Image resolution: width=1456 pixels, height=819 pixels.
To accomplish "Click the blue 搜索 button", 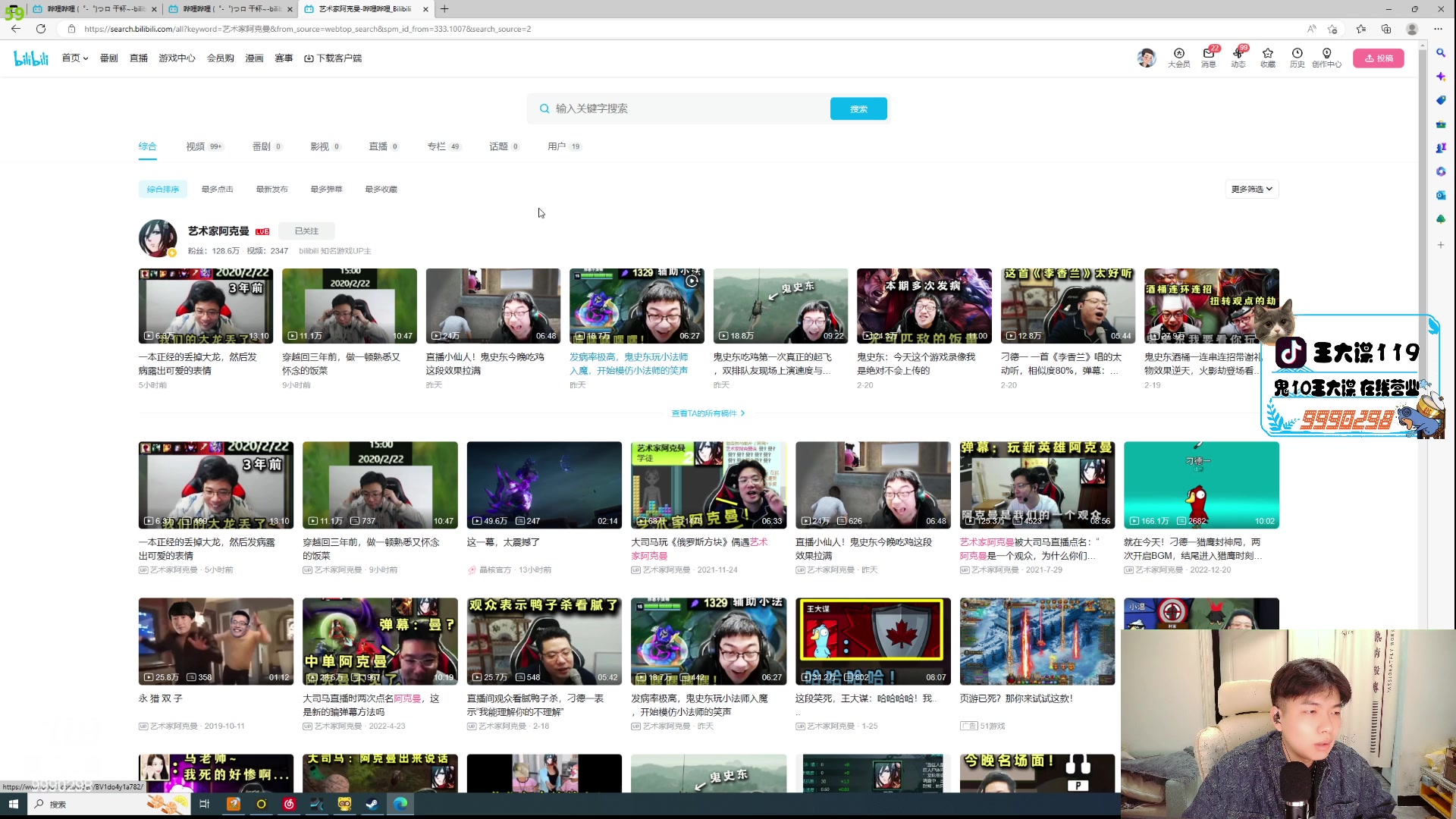I will (858, 108).
